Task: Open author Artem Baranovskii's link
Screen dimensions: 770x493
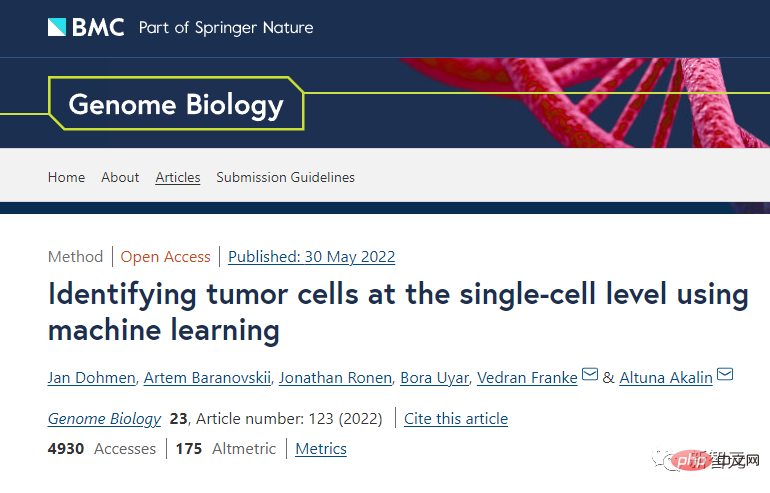Action: (206, 377)
